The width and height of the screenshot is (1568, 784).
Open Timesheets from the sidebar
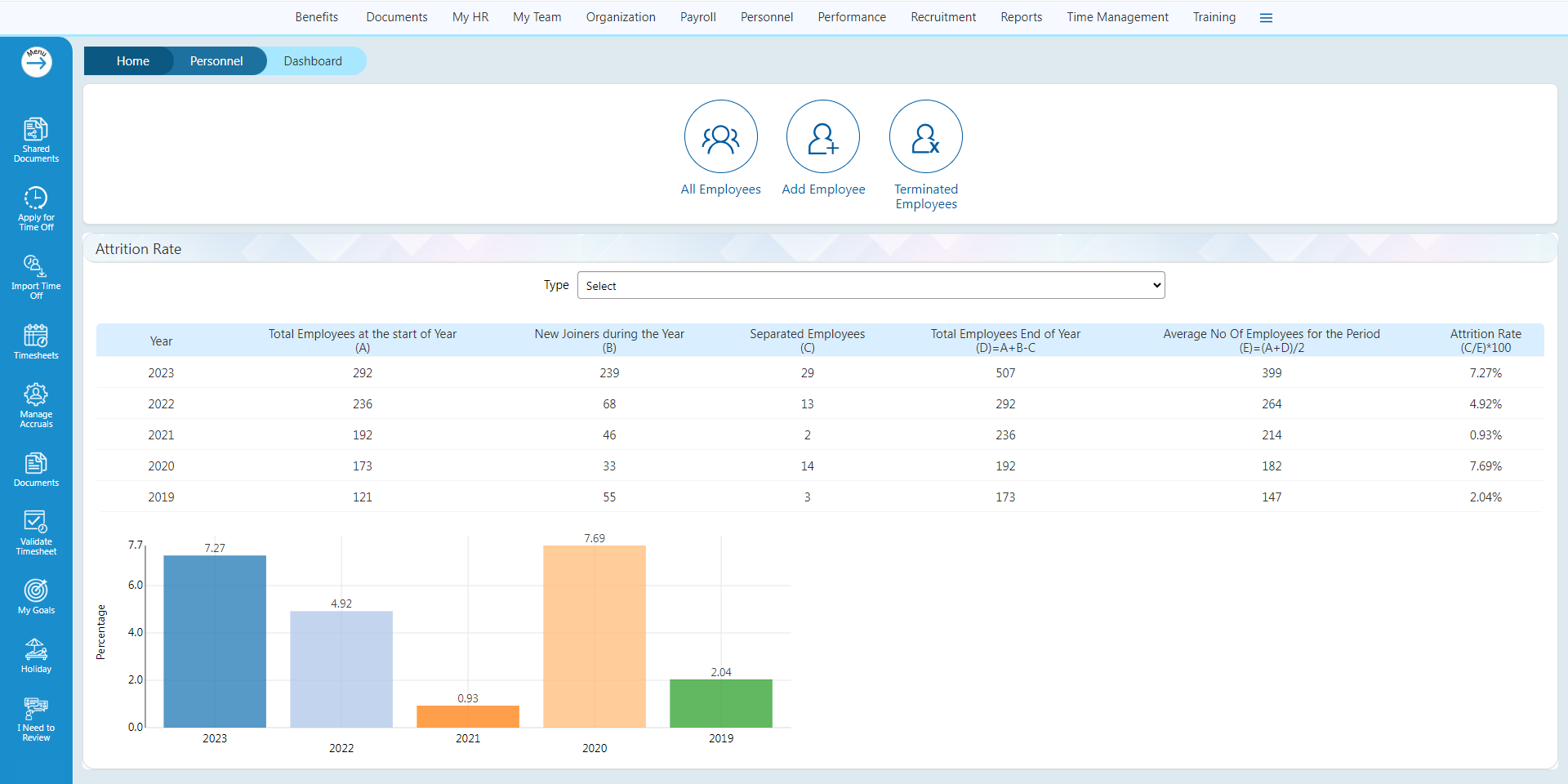[x=36, y=341]
